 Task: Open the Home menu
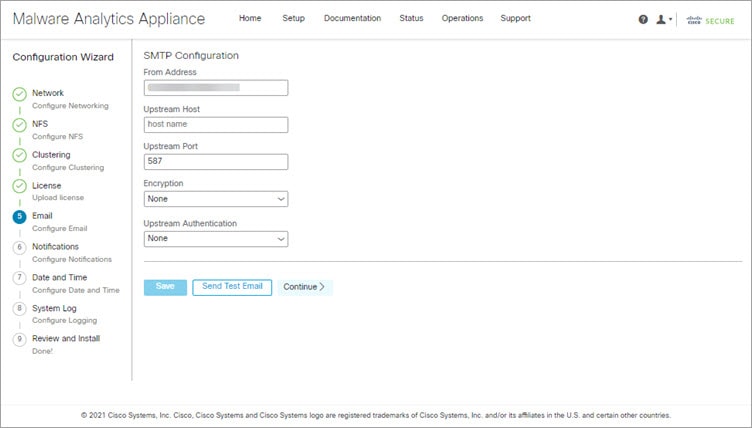click(250, 18)
